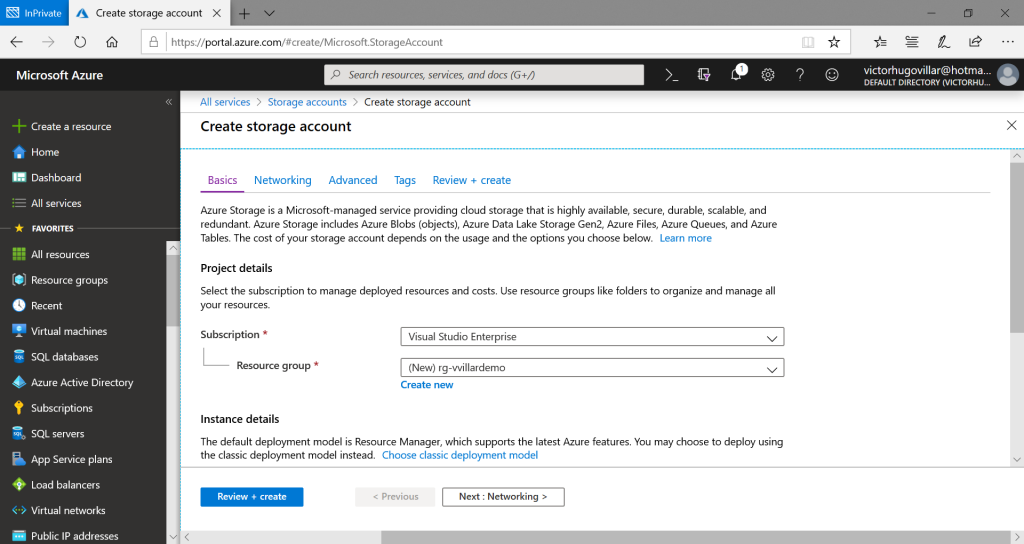
Task: Share this page icon
Action: pos(975,42)
